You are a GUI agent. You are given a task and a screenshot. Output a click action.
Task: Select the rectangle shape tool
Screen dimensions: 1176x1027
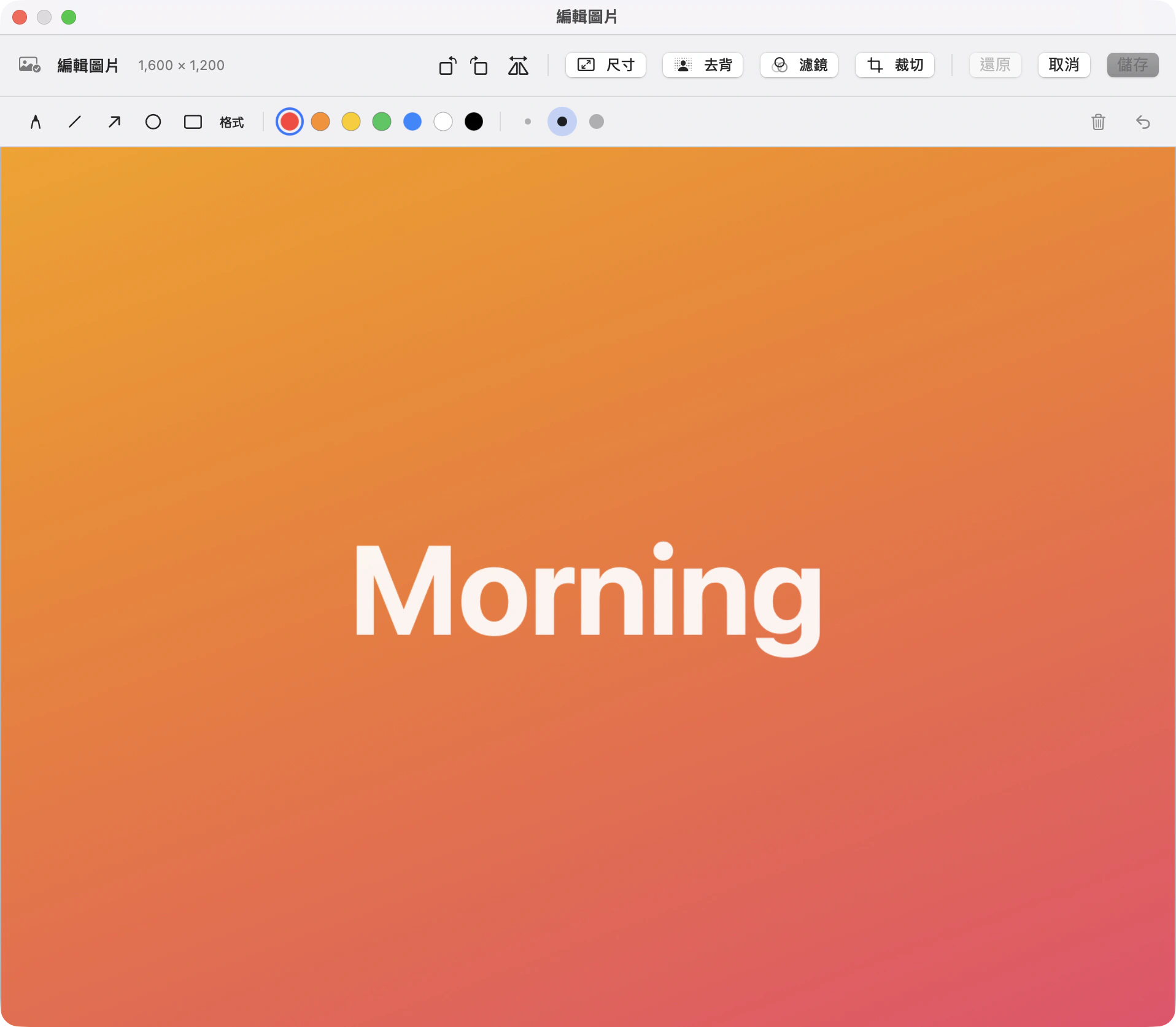click(x=193, y=122)
